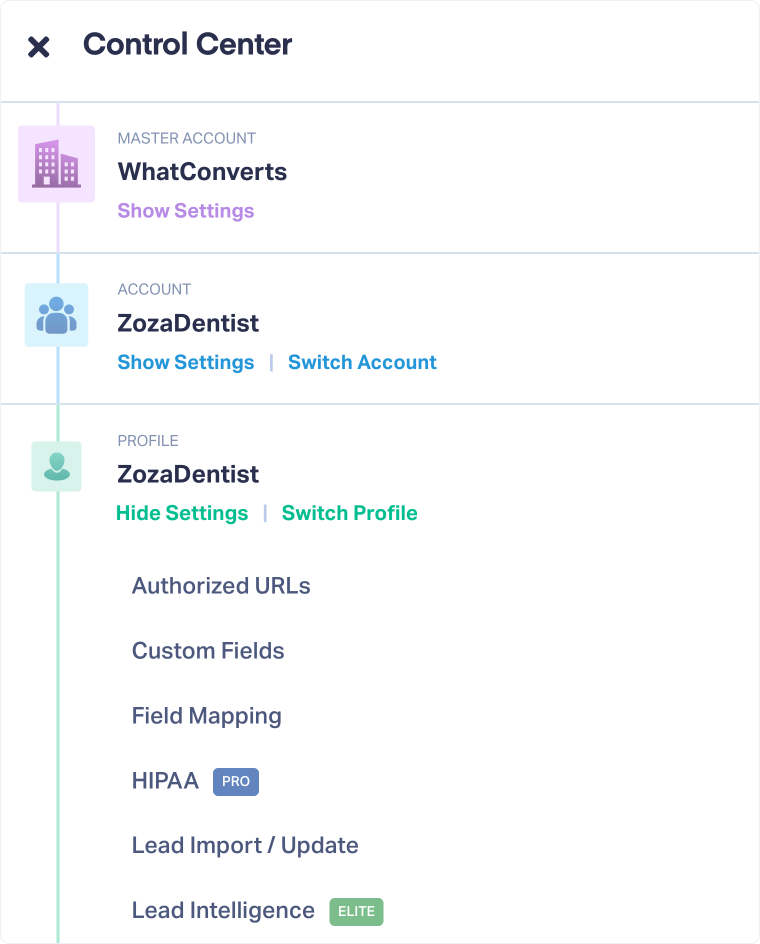Open the Authorized URLs settings
Screen dimensions: 760x944
click(221, 586)
